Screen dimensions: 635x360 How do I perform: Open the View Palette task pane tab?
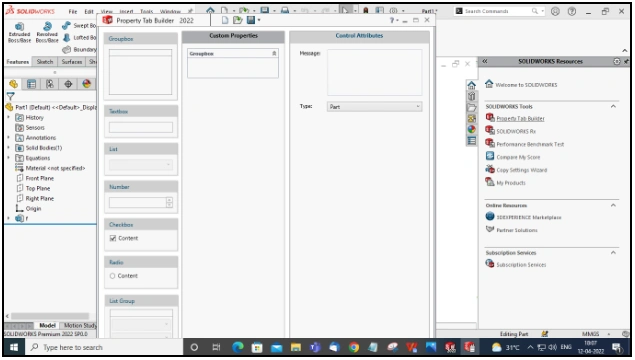click(471, 119)
